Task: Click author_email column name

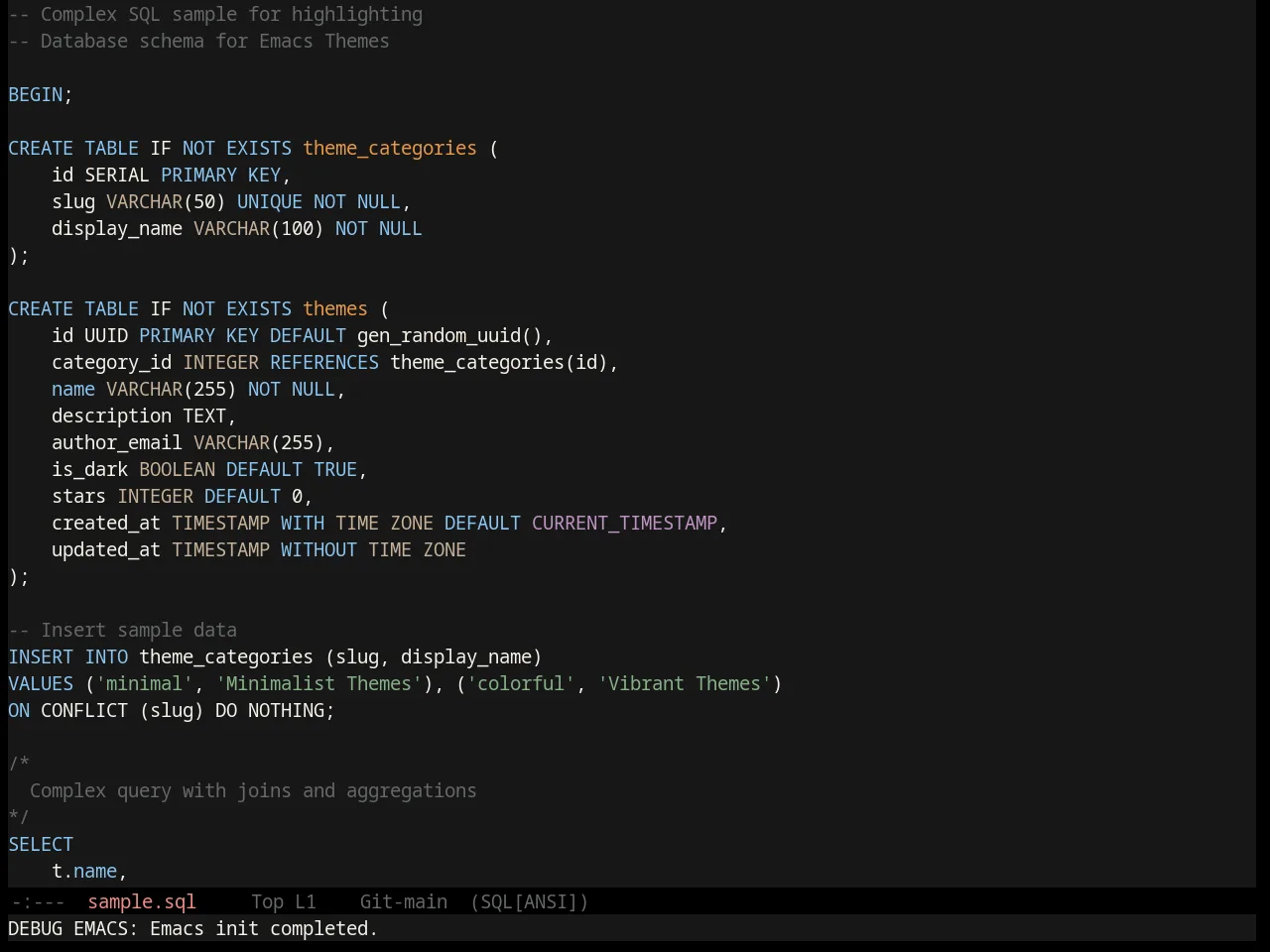Action: coord(117,442)
